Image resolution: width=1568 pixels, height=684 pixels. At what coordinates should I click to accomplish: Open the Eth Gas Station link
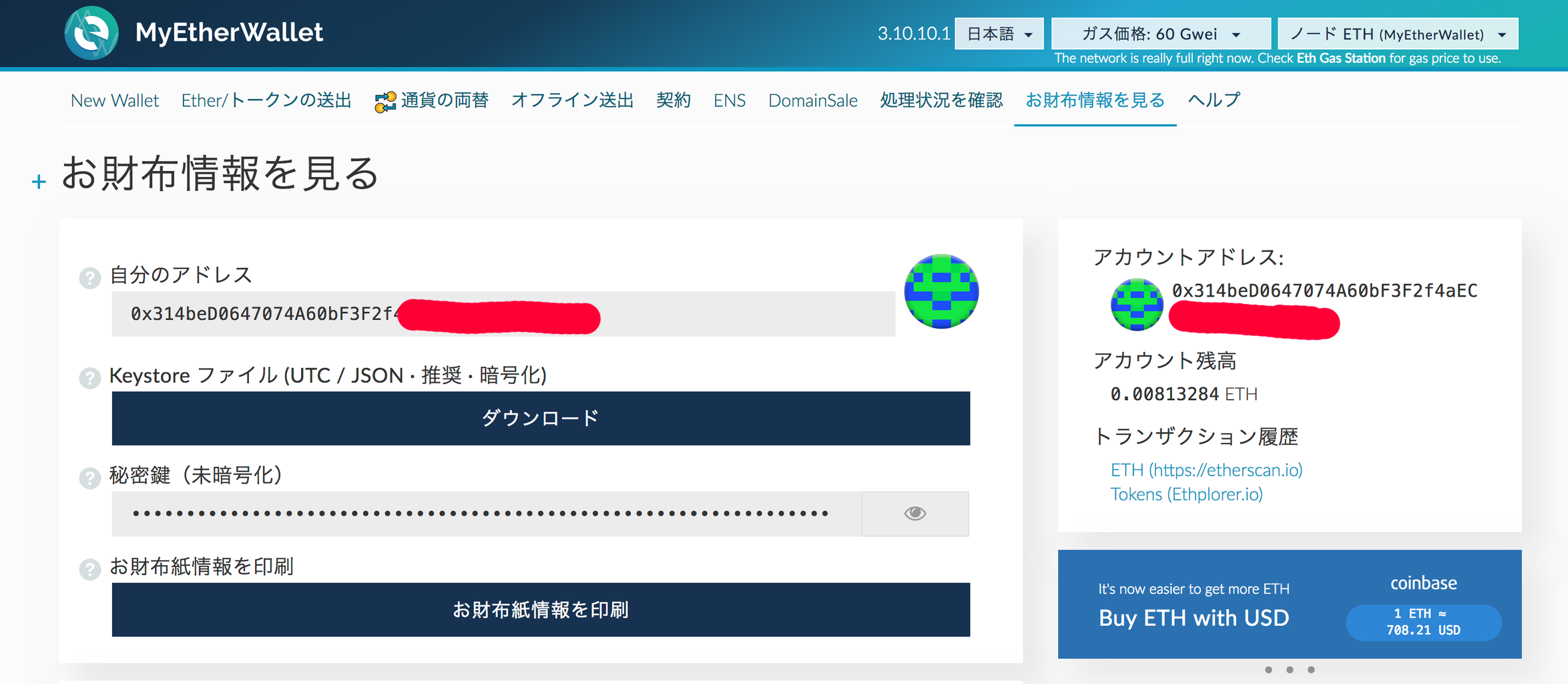(x=1340, y=58)
